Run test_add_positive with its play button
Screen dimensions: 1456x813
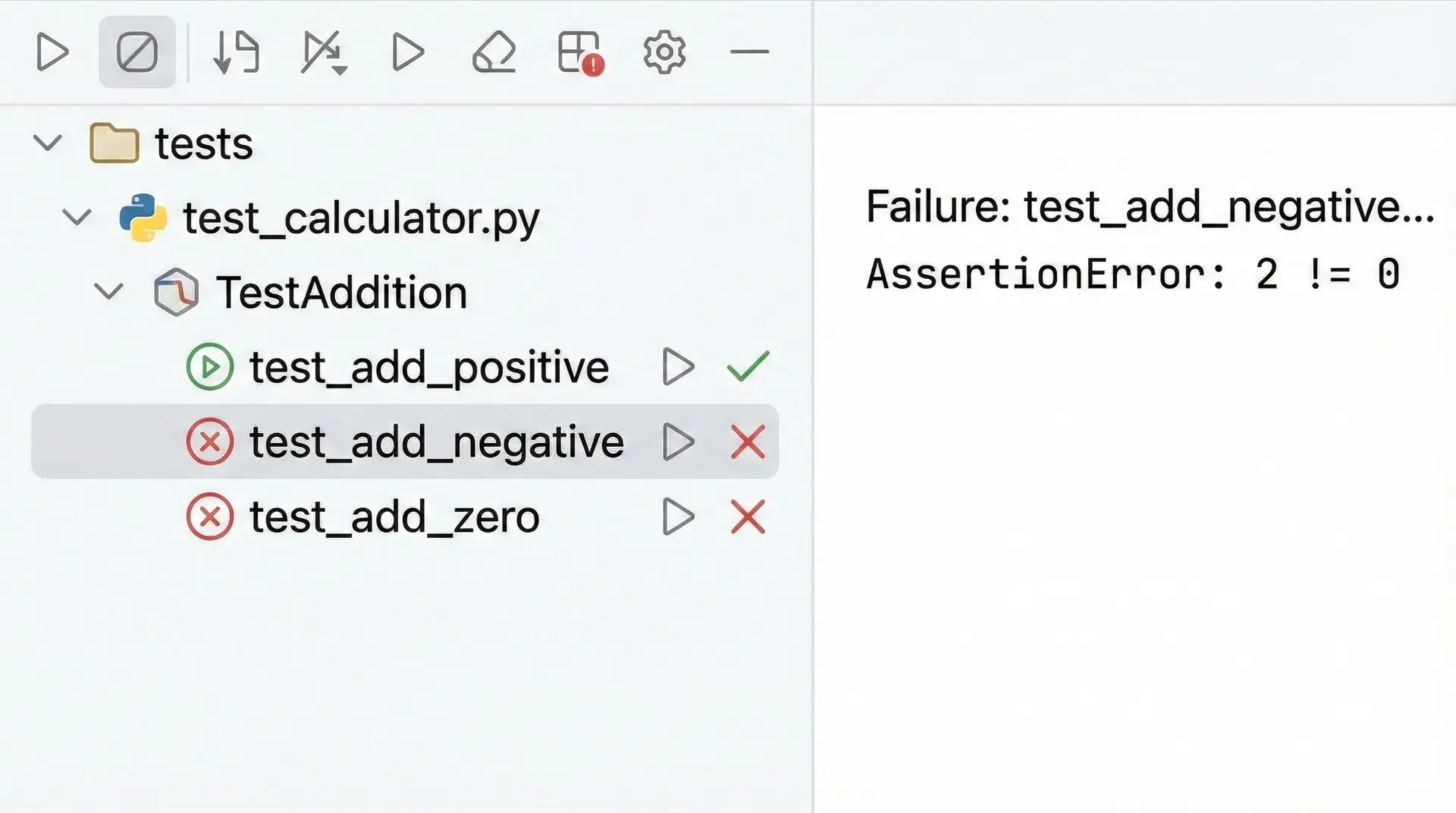(678, 367)
